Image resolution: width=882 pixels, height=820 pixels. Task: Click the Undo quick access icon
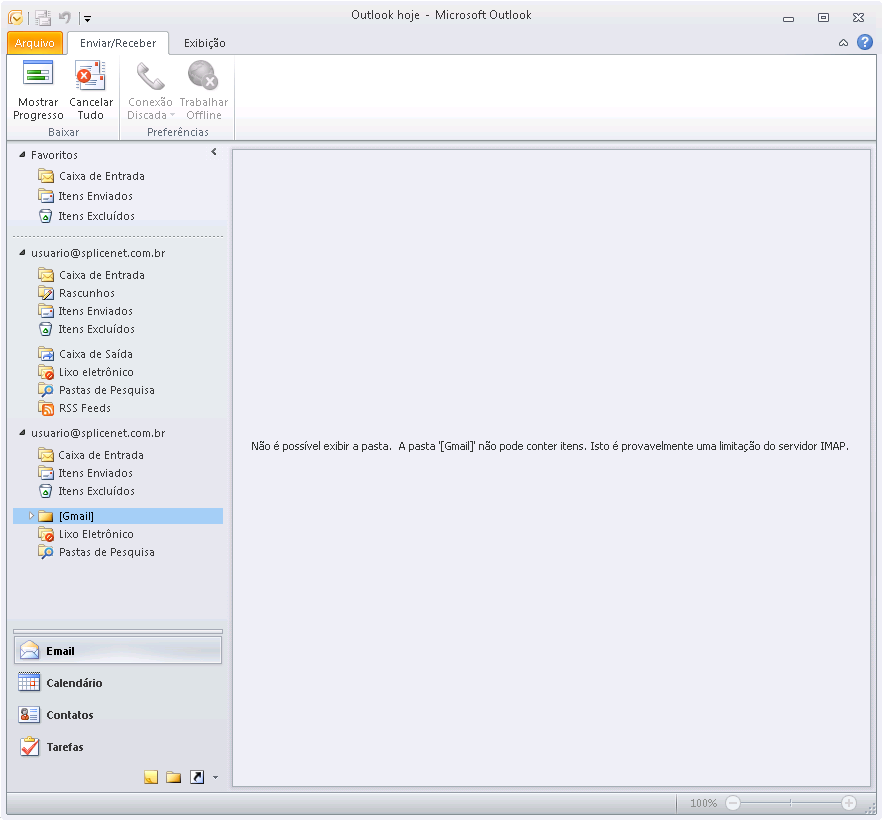(x=65, y=17)
